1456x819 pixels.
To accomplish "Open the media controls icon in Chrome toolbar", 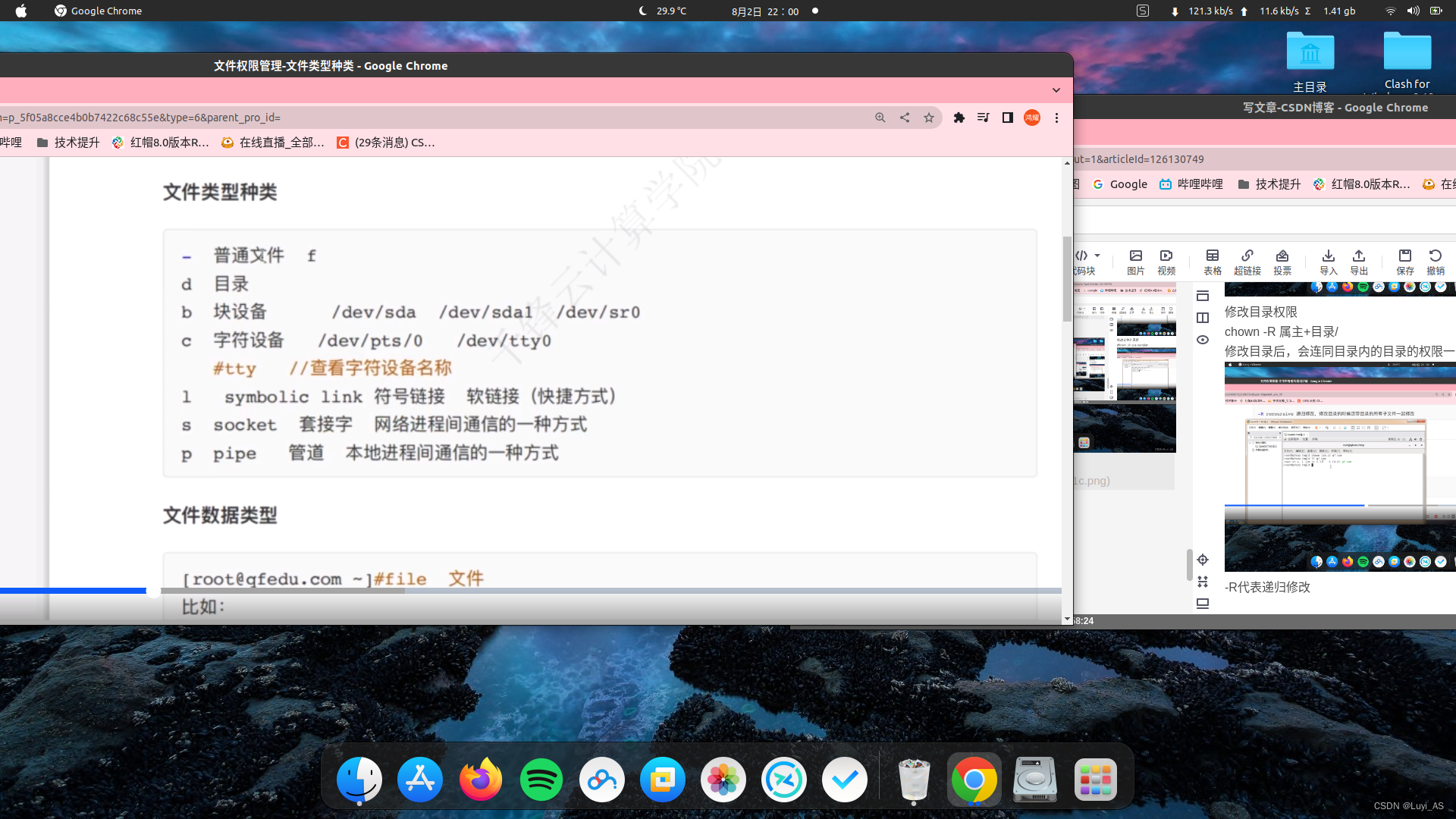I will click(x=984, y=118).
